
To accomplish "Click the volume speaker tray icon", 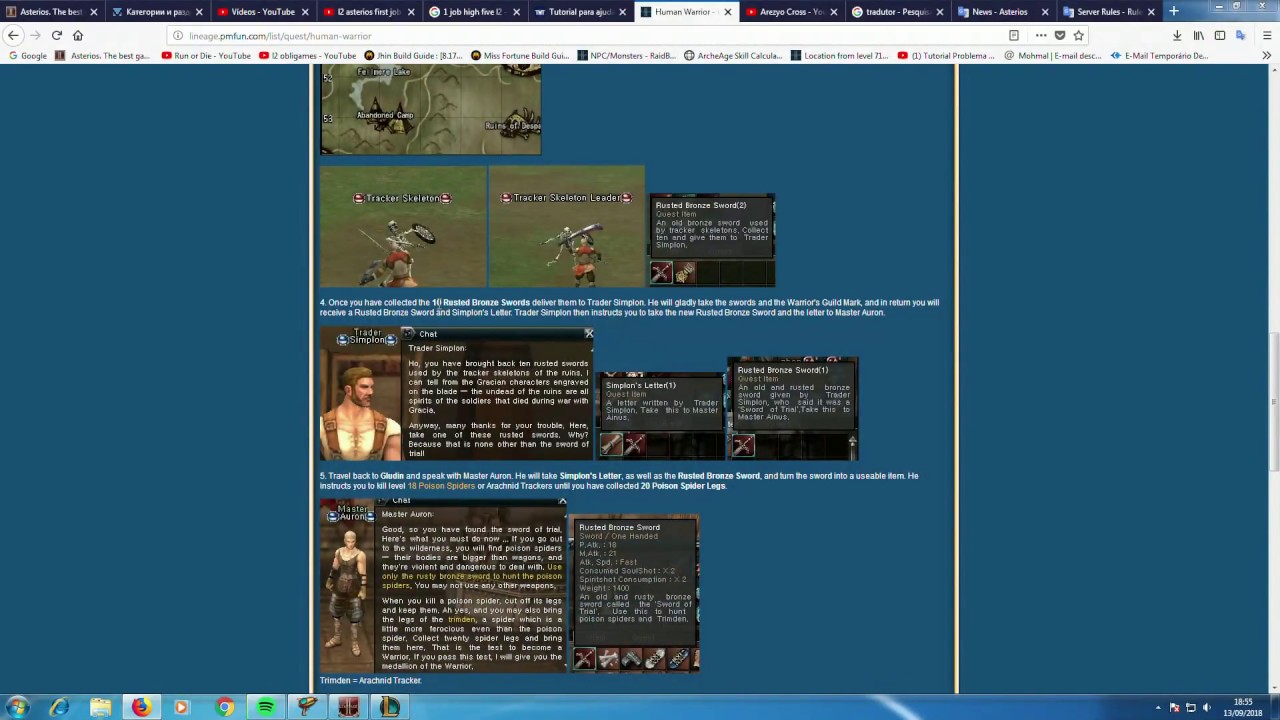I will [1207, 707].
